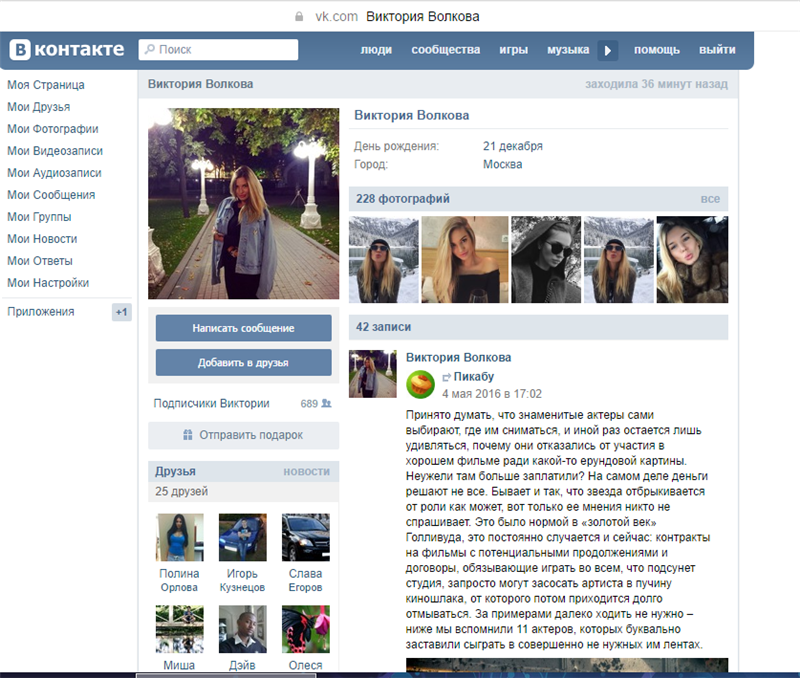Image resolution: width=800 pixels, height=678 pixels.
Task: Open Мои Настройки in sidebar
Action: (x=48, y=282)
